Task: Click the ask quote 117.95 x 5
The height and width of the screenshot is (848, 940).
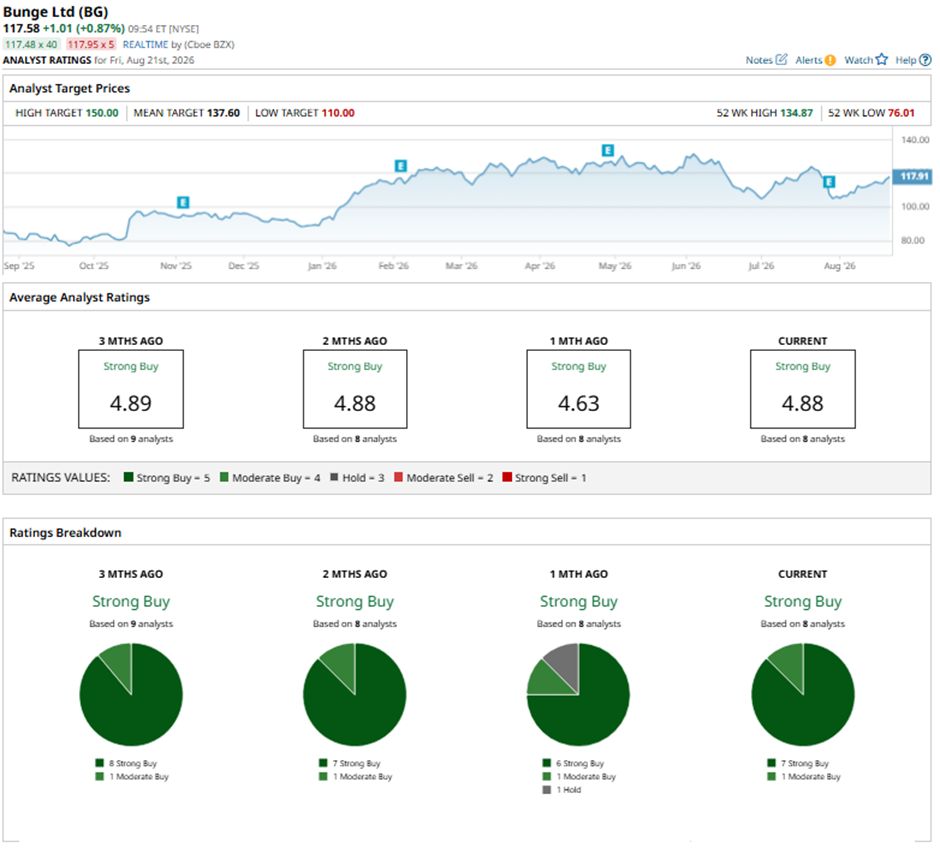Action: pos(91,44)
